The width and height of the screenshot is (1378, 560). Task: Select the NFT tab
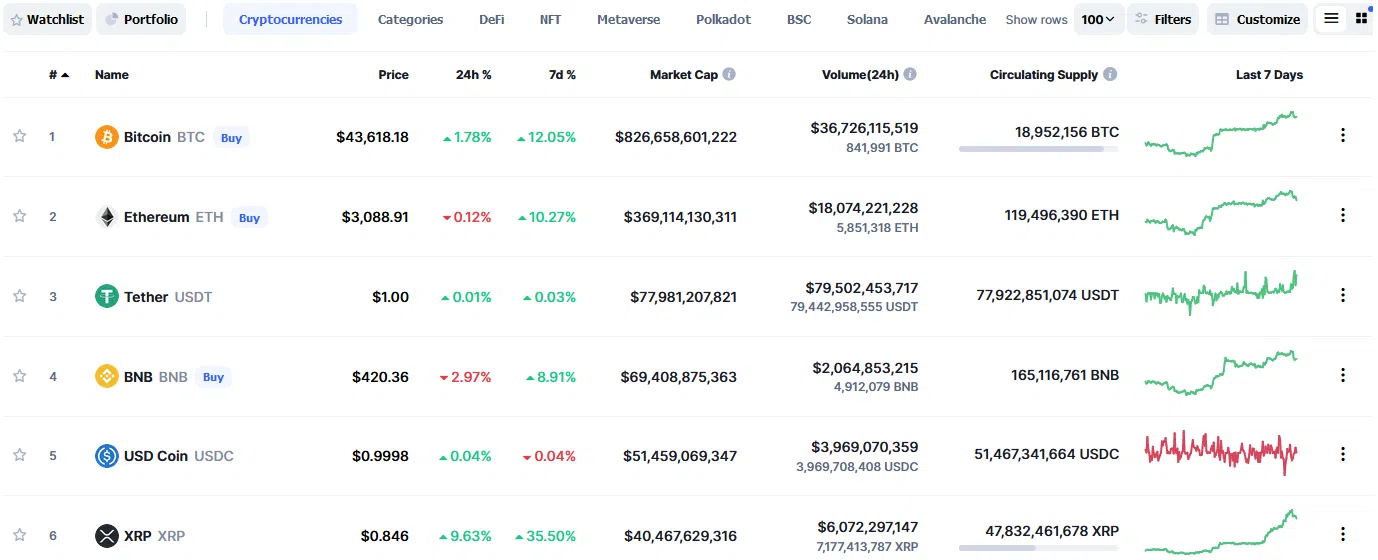(x=550, y=19)
